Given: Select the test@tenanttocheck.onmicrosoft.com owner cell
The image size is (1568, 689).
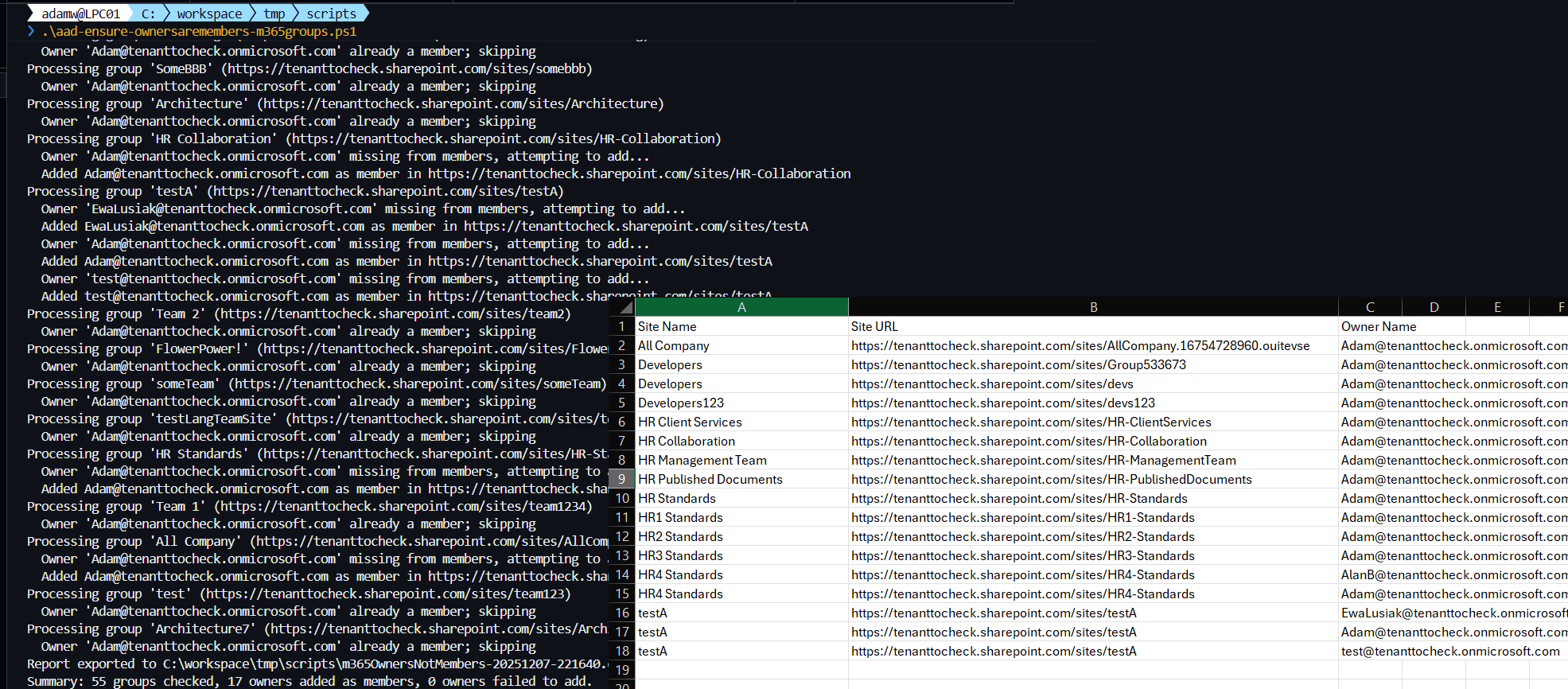Looking at the screenshot, I should [x=1453, y=651].
